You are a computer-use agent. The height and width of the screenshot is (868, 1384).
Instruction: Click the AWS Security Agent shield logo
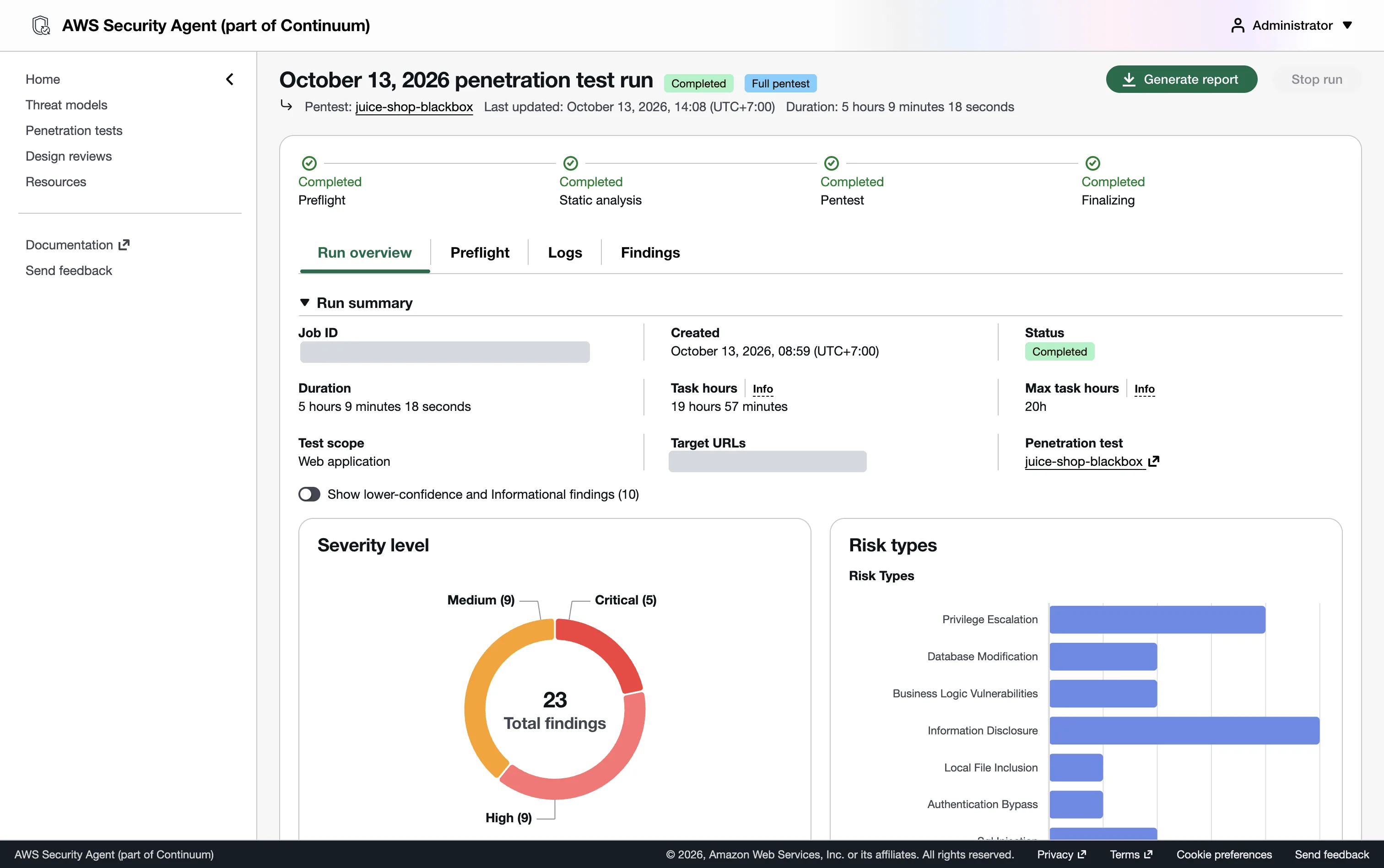point(41,25)
